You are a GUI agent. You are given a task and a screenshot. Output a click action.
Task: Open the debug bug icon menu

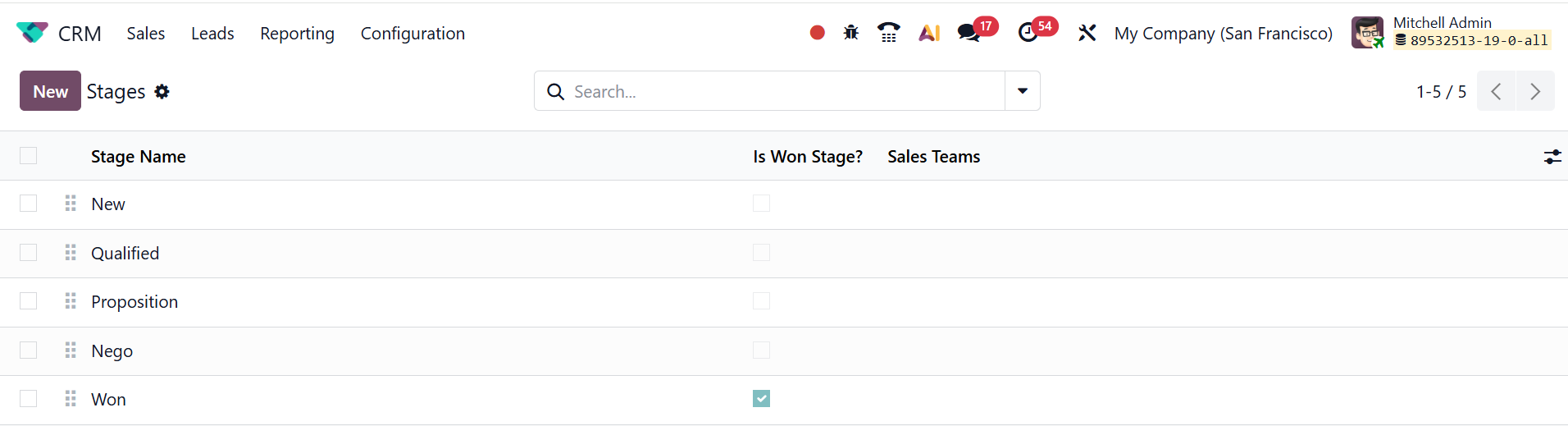pos(851,33)
